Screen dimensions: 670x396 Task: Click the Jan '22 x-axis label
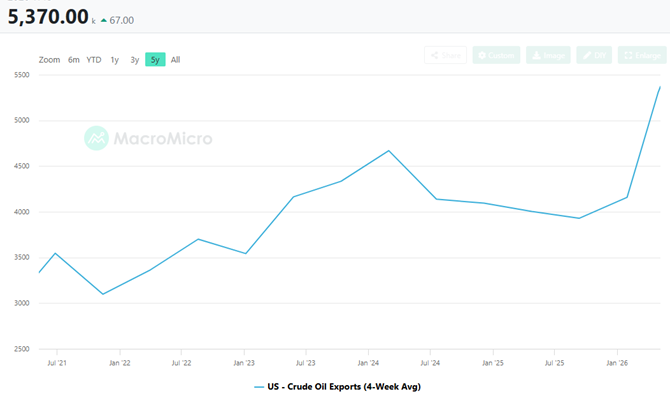(x=120, y=363)
